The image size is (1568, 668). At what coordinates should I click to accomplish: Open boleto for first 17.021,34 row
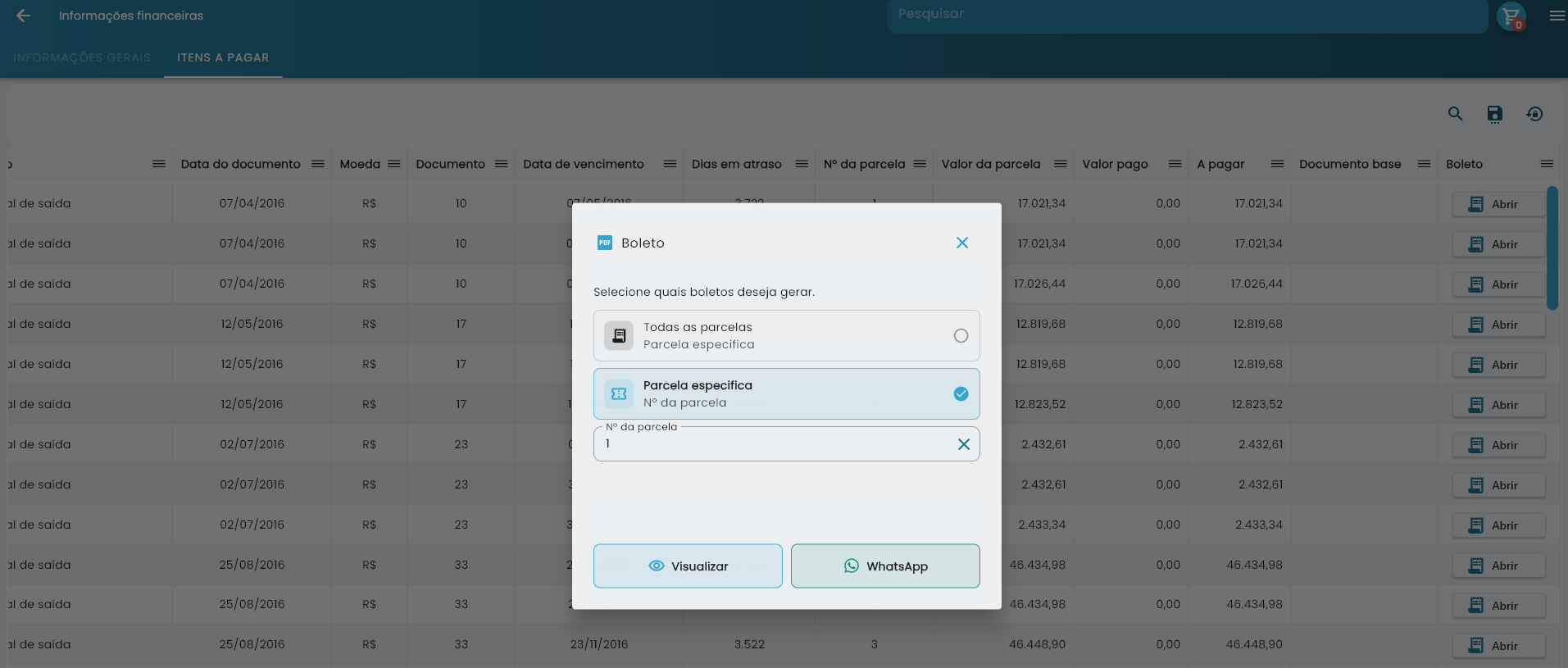click(x=1498, y=204)
